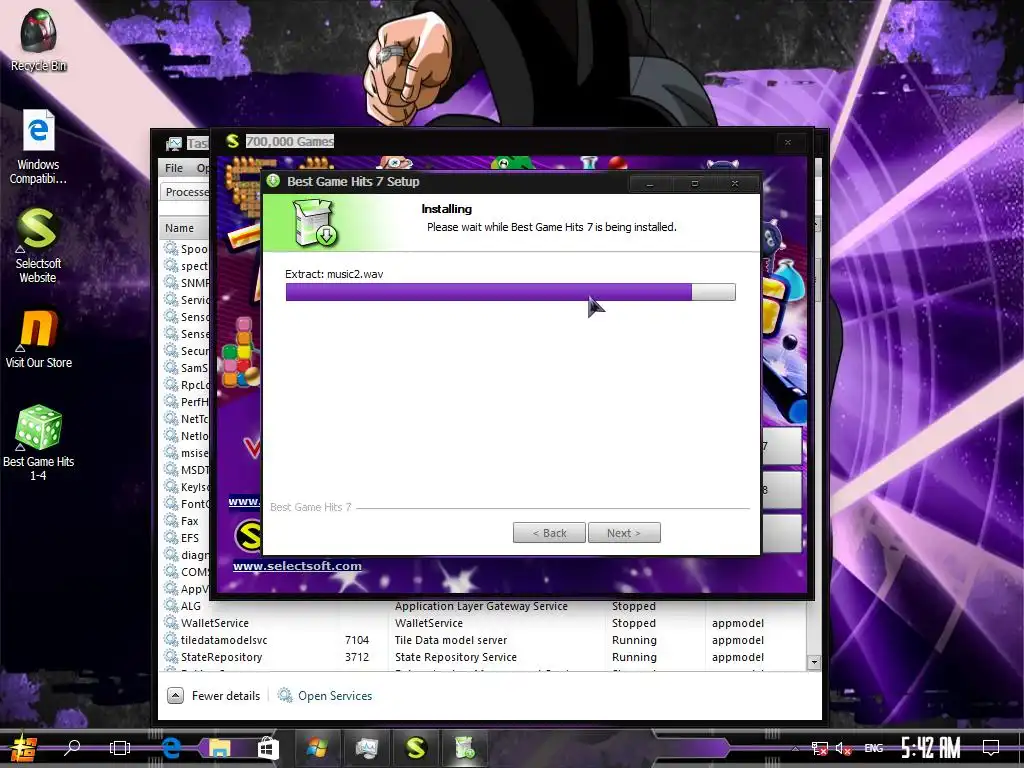Image resolution: width=1024 pixels, height=768 pixels.
Task: Select the ALG service row
Action: [x=483, y=606]
